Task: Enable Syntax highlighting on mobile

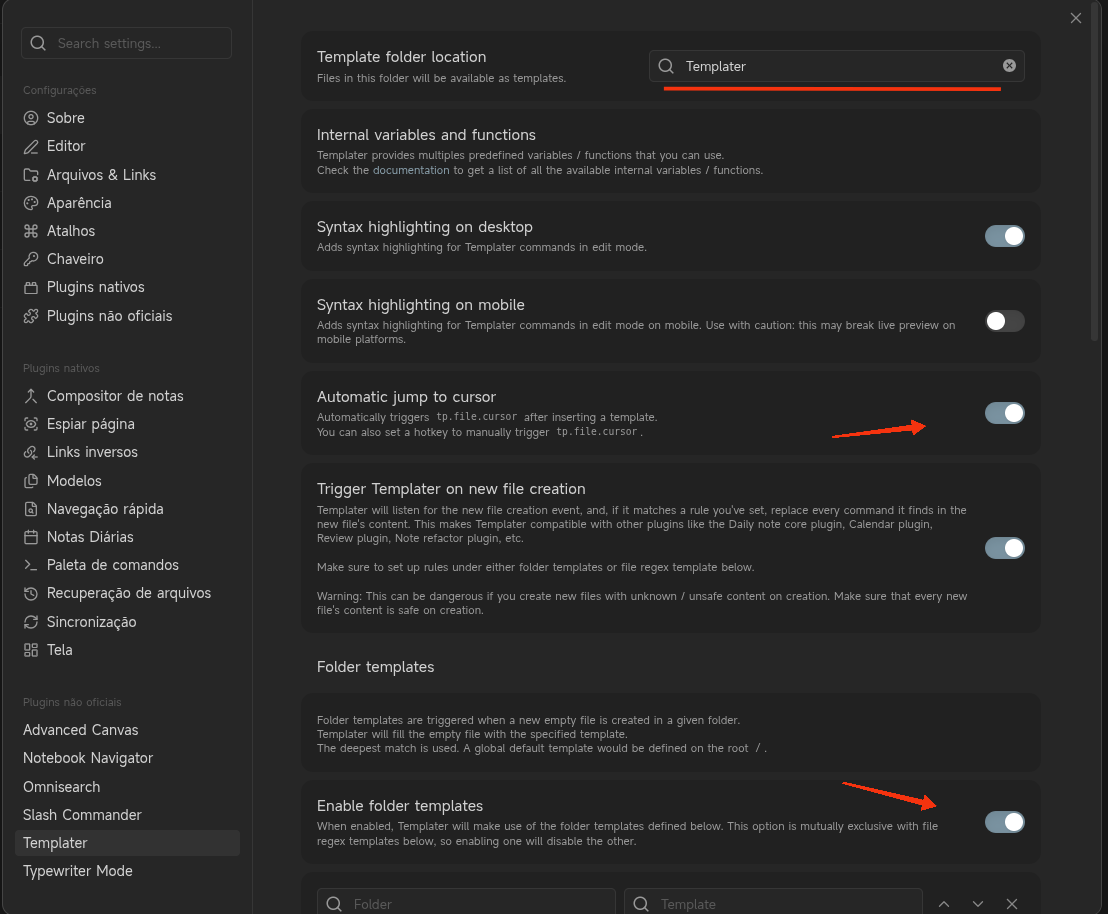Action: click(1004, 321)
